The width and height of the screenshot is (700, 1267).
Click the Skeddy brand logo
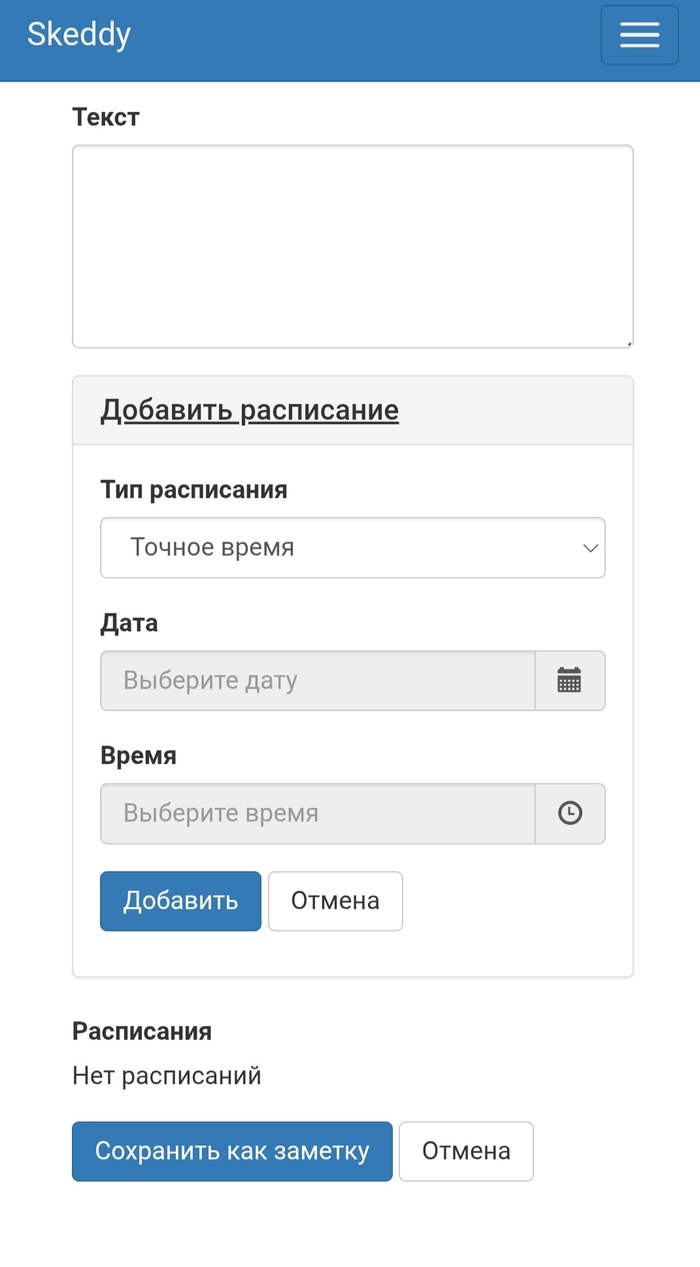pyautogui.click(x=79, y=35)
